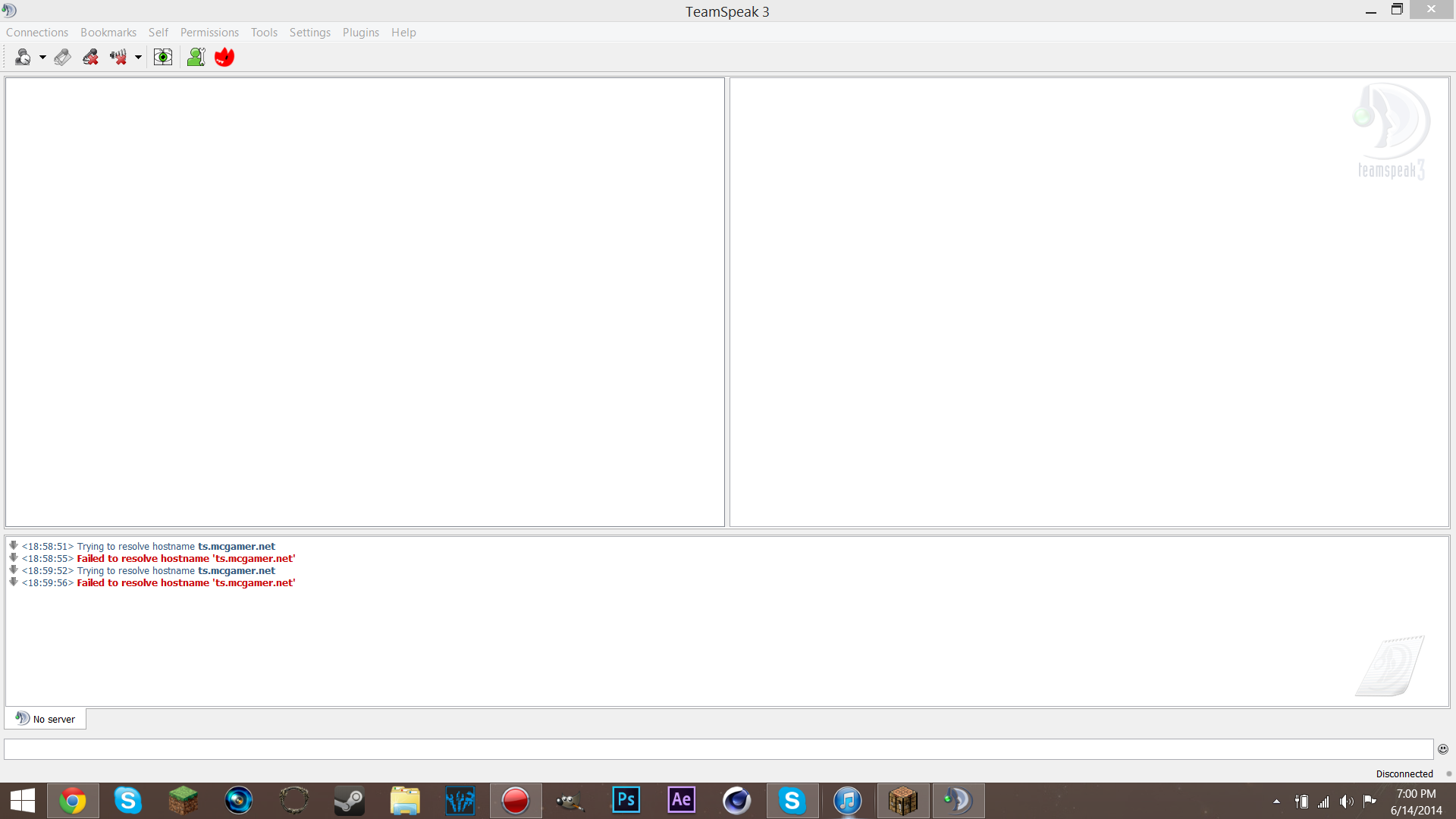Open the Settings menu
The width and height of the screenshot is (1456, 819).
[x=310, y=33]
